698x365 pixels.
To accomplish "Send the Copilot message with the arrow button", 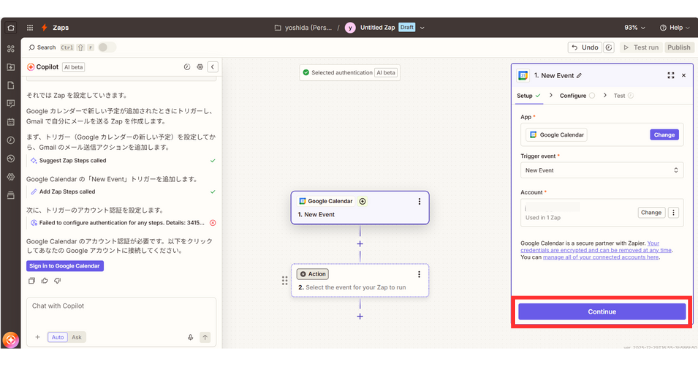I will tap(205, 337).
